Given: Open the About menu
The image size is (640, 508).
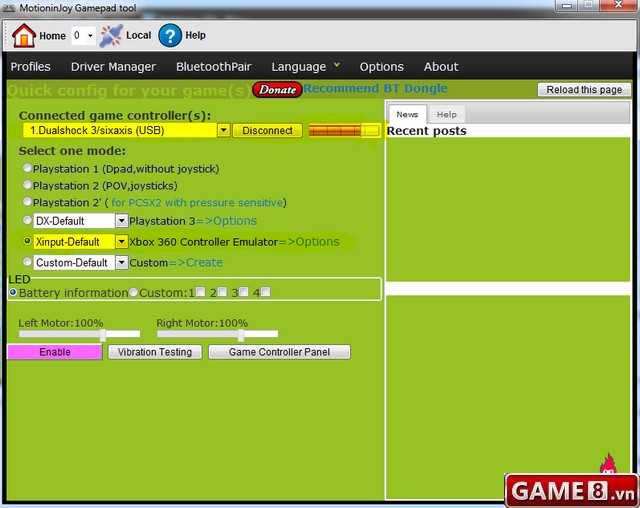Looking at the screenshot, I should tap(441, 67).
